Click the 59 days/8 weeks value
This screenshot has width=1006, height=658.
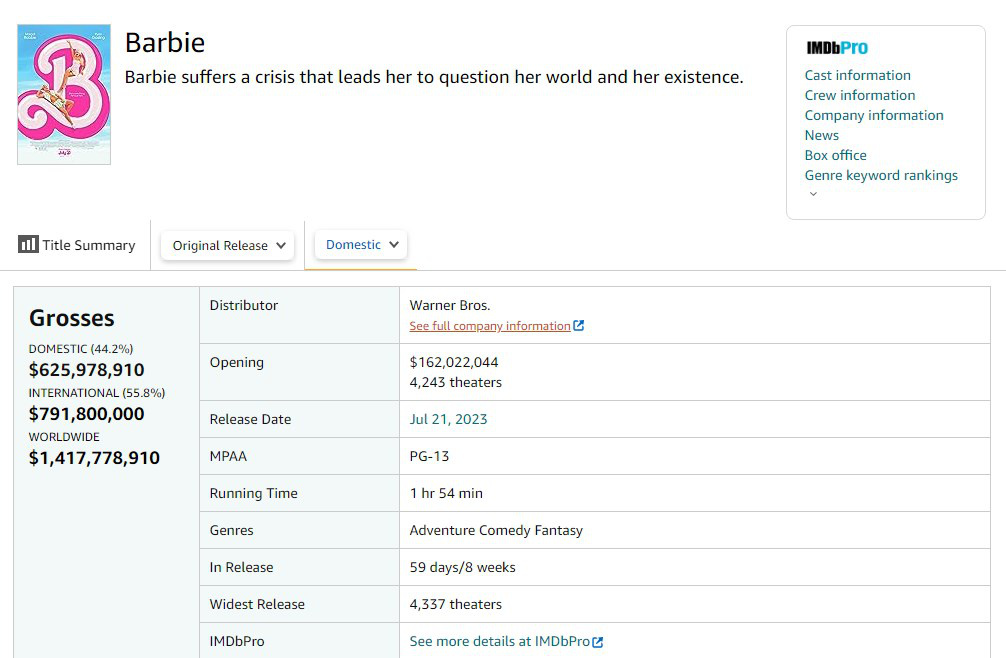click(x=463, y=568)
